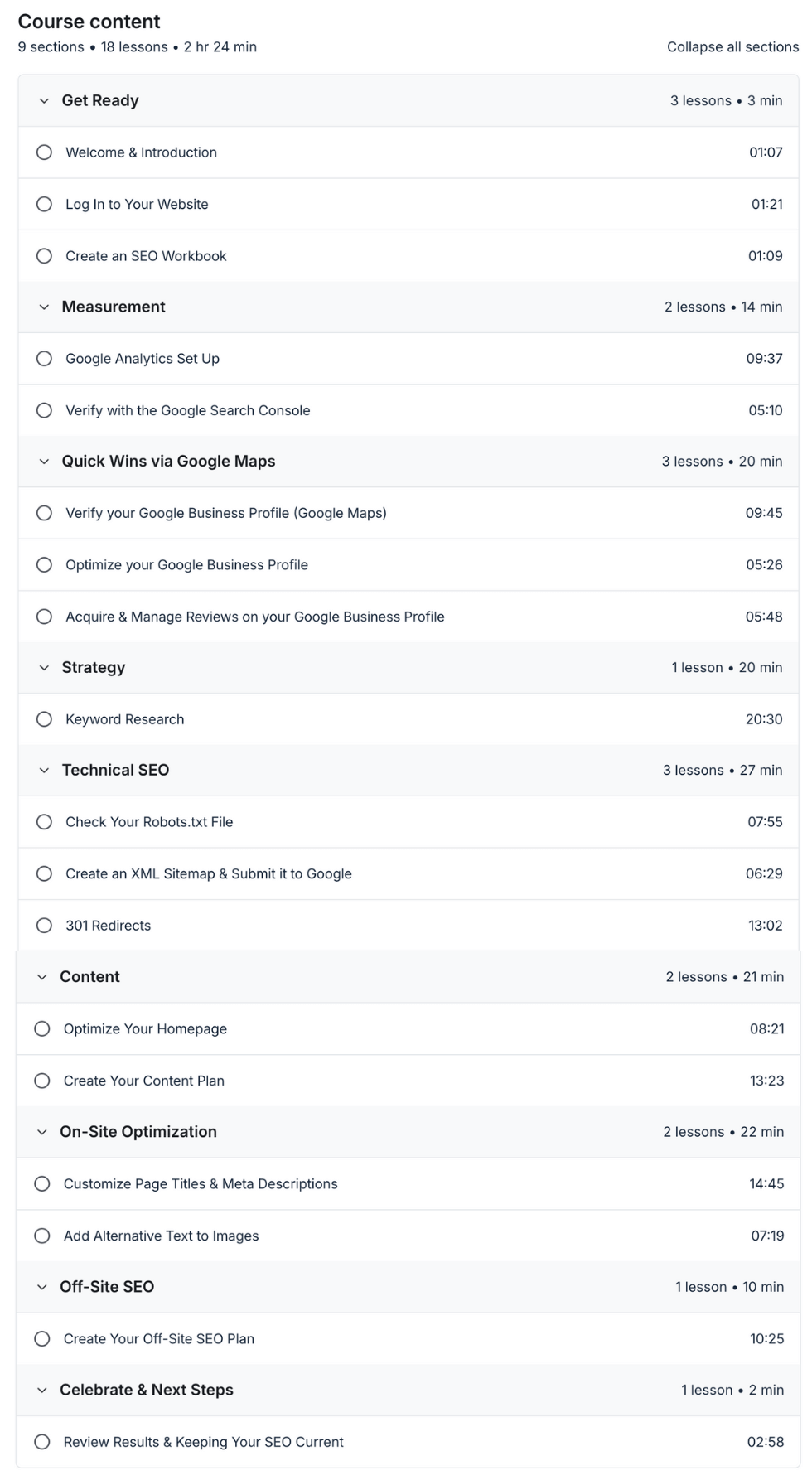812x1480 pixels.
Task: Mark Add Alternative Text to Images complete
Action: (44, 1236)
